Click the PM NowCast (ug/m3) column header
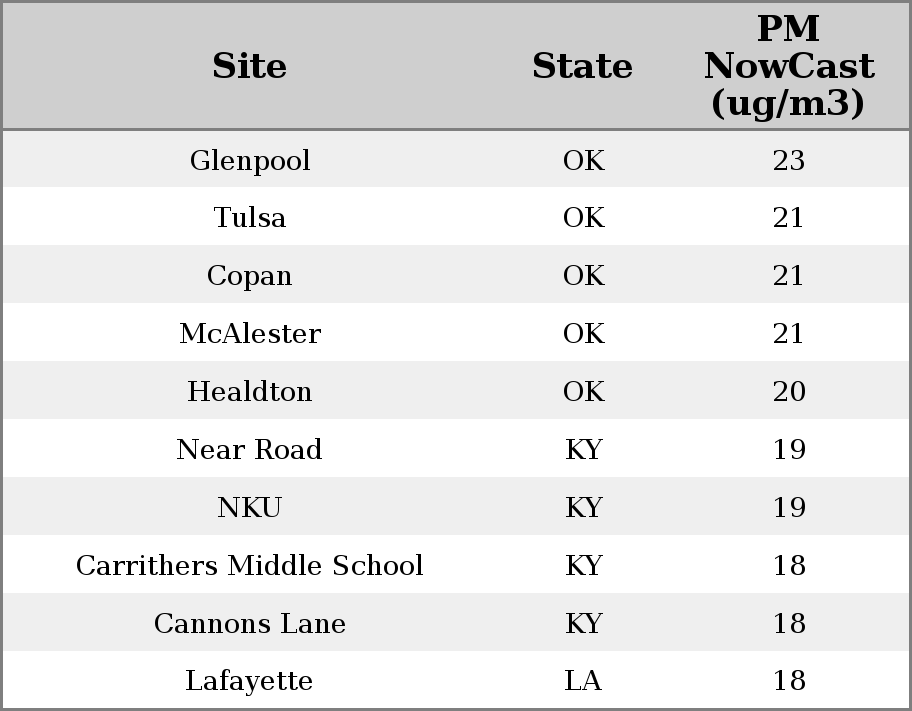The height and width of the screenshot is (711, 912). (x=788, y=66)
